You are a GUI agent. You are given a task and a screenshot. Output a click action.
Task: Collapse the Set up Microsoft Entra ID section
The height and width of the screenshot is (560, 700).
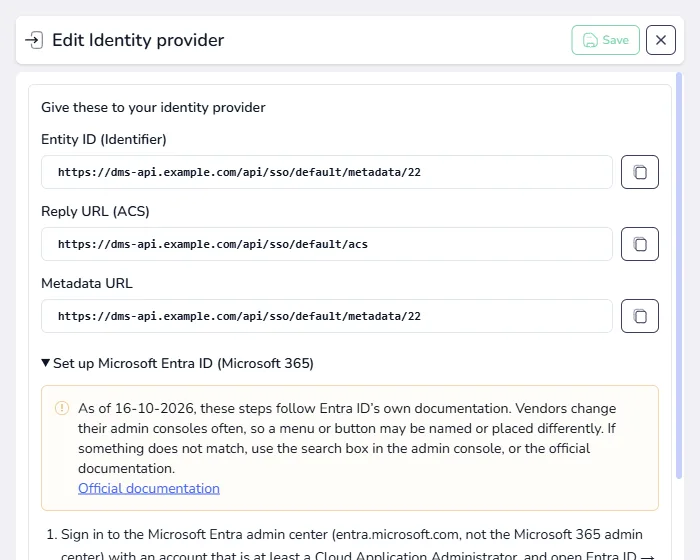tap(177, 363)
